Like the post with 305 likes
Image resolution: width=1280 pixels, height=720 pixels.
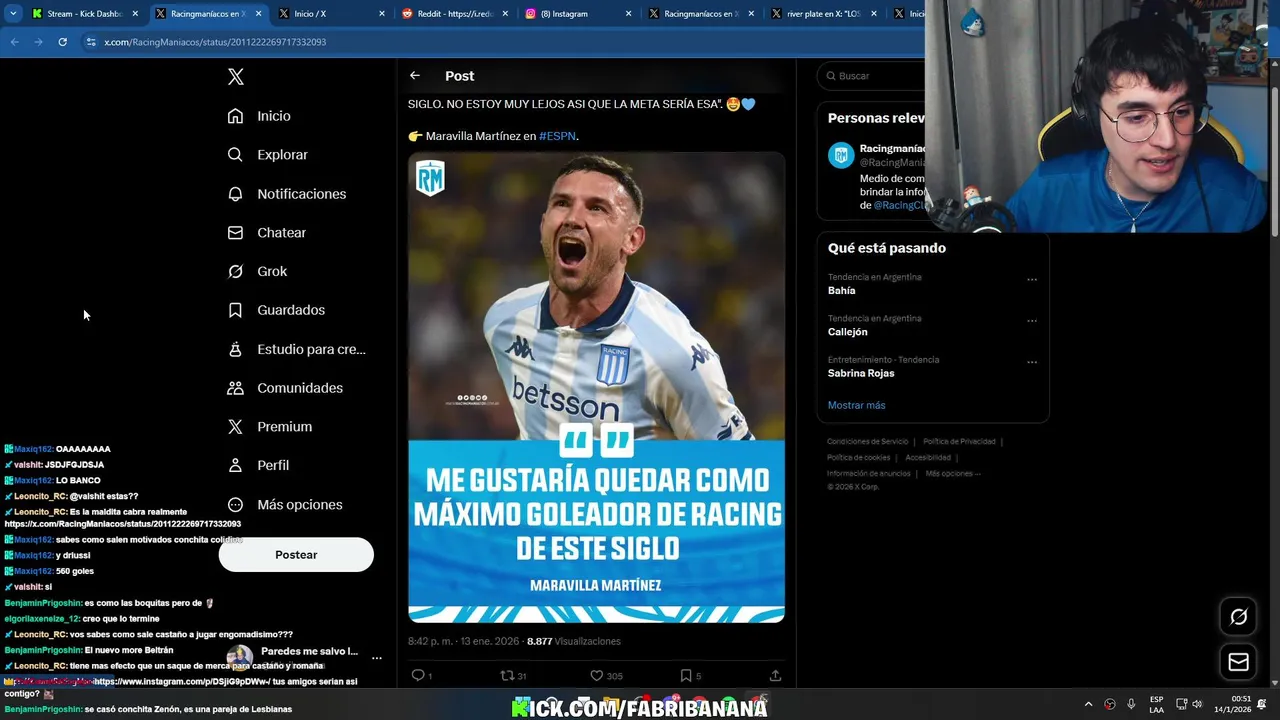point(596,676)
